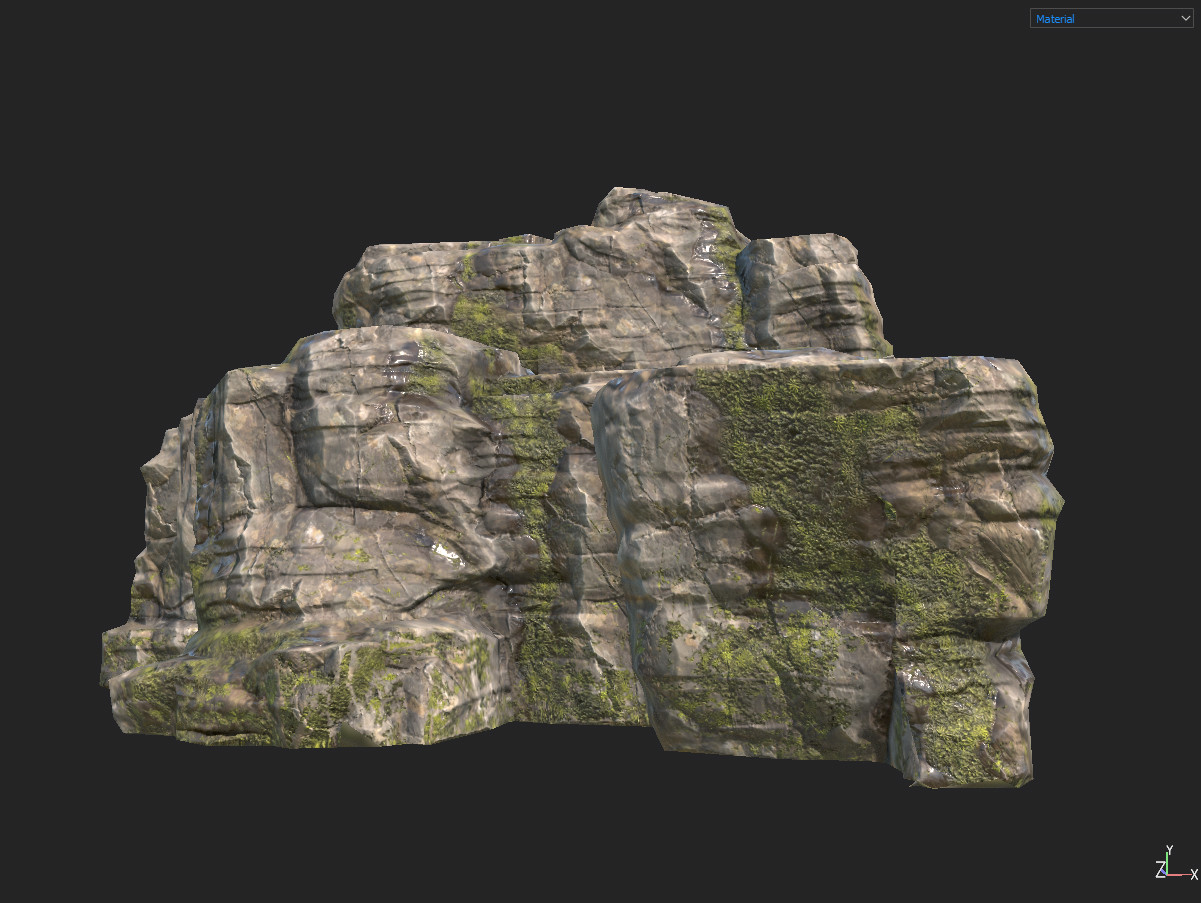Click the border of the Material selector box
1201x903 pixels.
pyautogui.click(x=1110, y=8)
